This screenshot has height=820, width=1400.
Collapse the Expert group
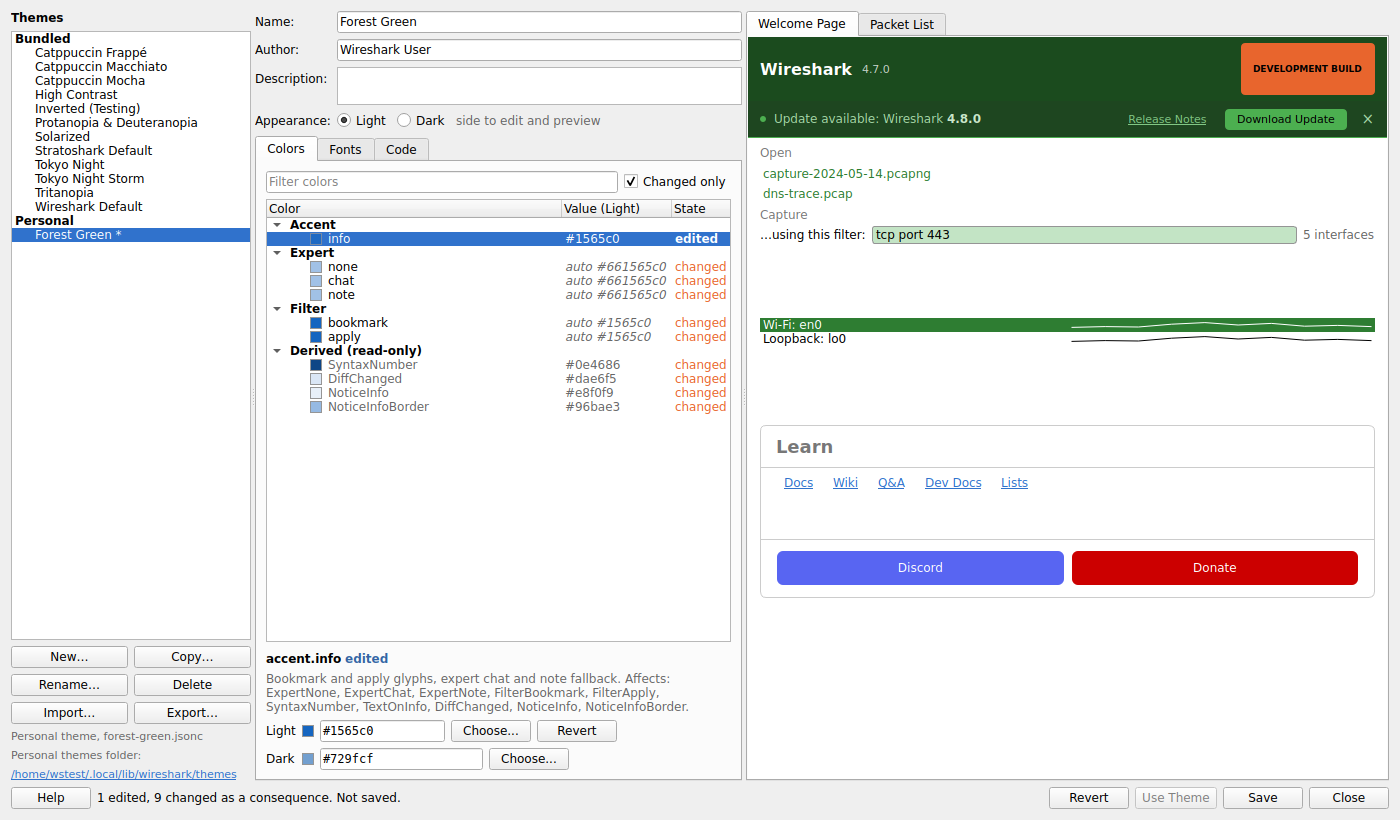point(276,253)
